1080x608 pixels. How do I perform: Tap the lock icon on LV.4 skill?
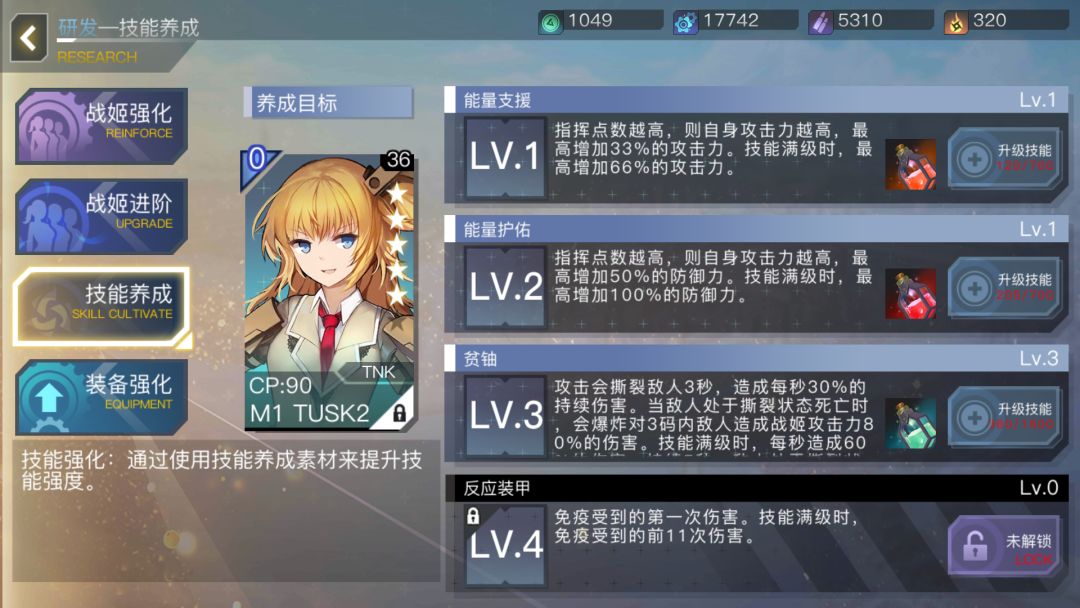[x=472, y=516]
